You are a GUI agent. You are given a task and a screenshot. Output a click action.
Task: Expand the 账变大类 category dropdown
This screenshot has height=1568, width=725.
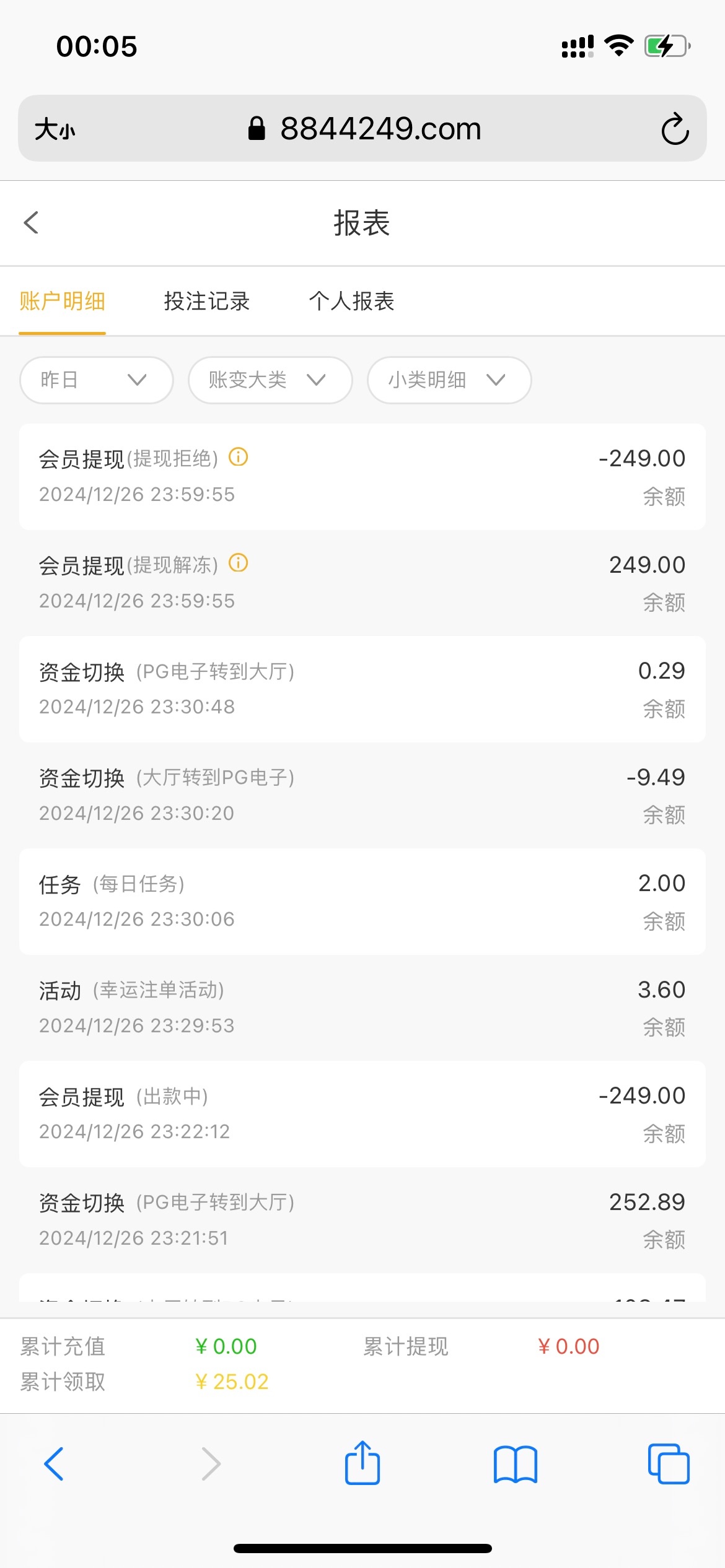coord(270,380)
